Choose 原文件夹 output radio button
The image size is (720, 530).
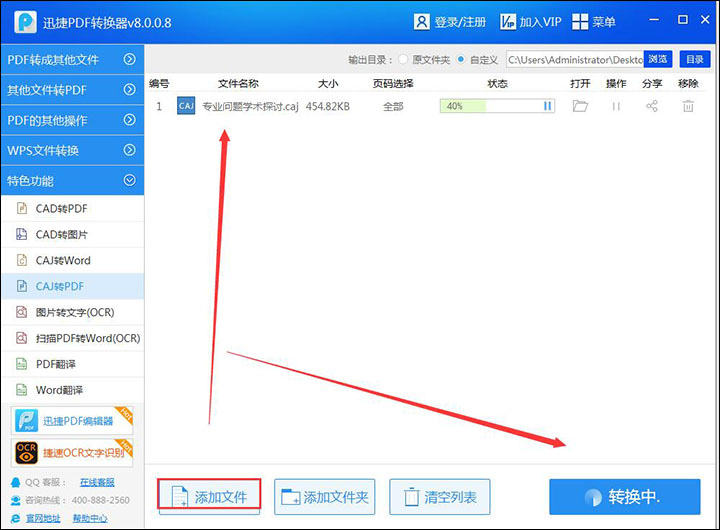[403, 59]
